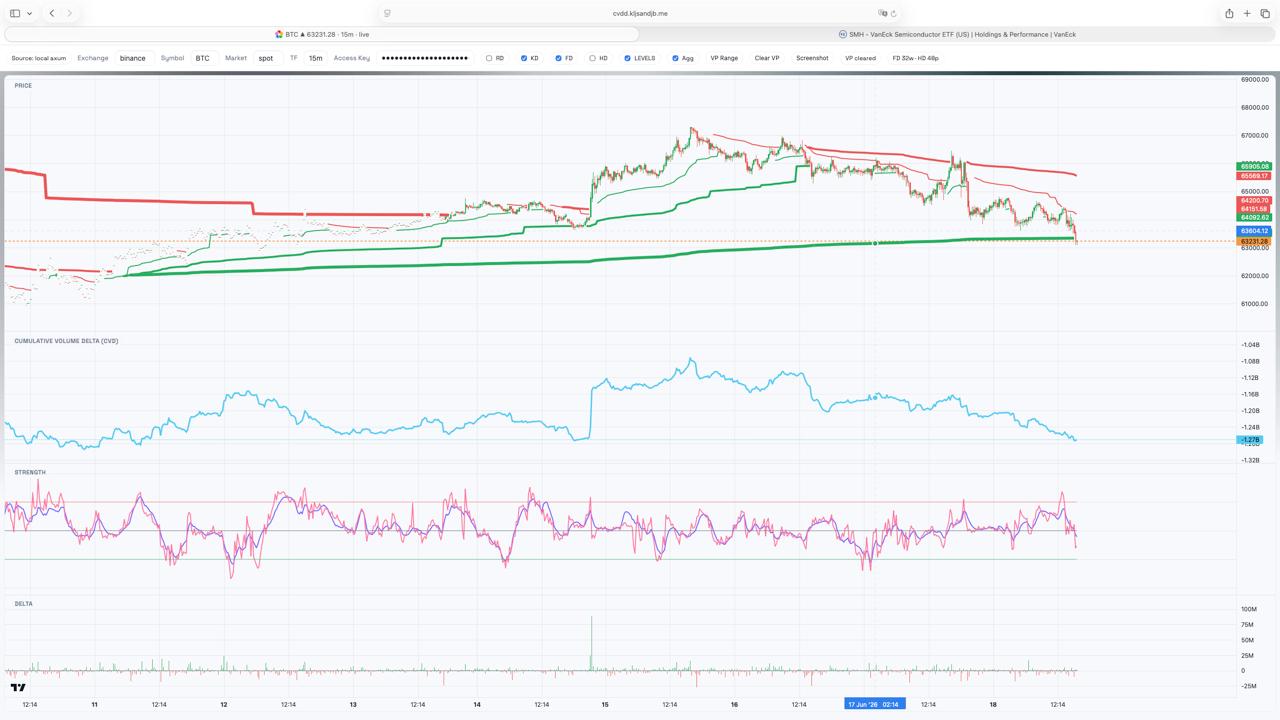Click the Share icon in Safari toolbar

click(x=1229, y=13)
